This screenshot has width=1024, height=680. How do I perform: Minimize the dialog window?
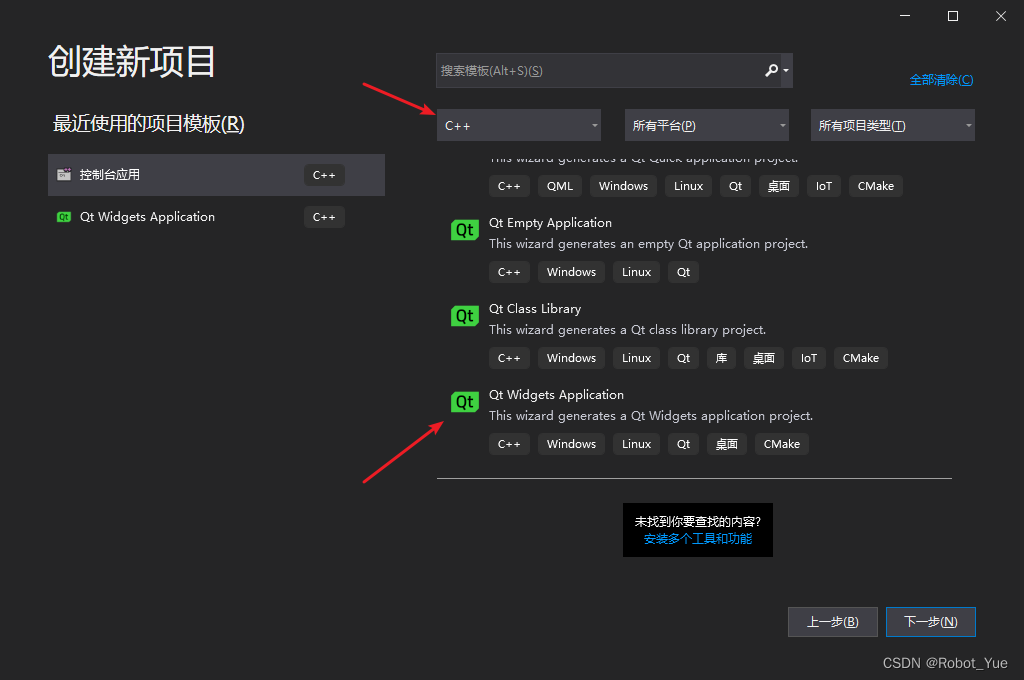(904, 16)
